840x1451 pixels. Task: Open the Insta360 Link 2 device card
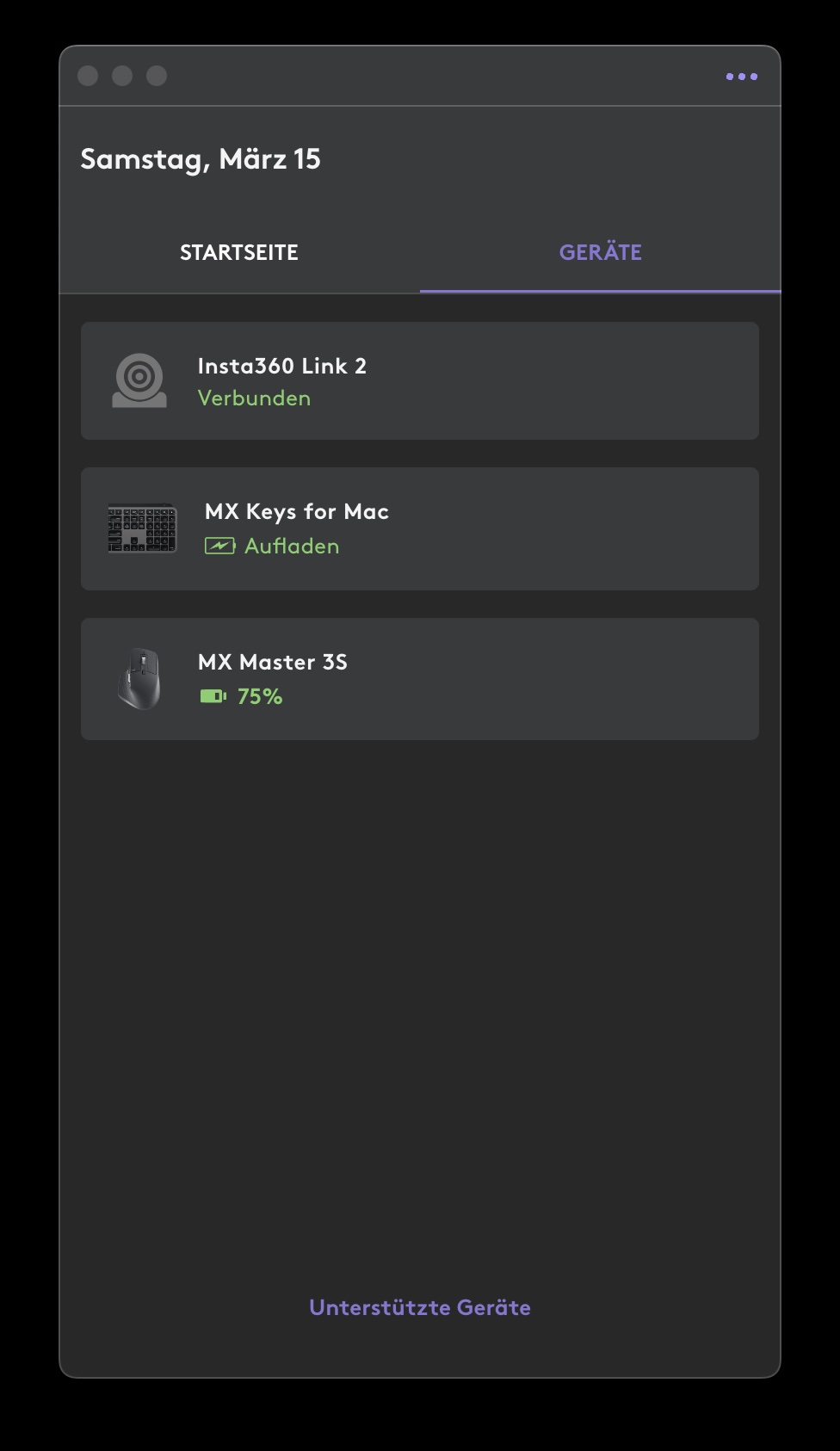pos(420,380)
